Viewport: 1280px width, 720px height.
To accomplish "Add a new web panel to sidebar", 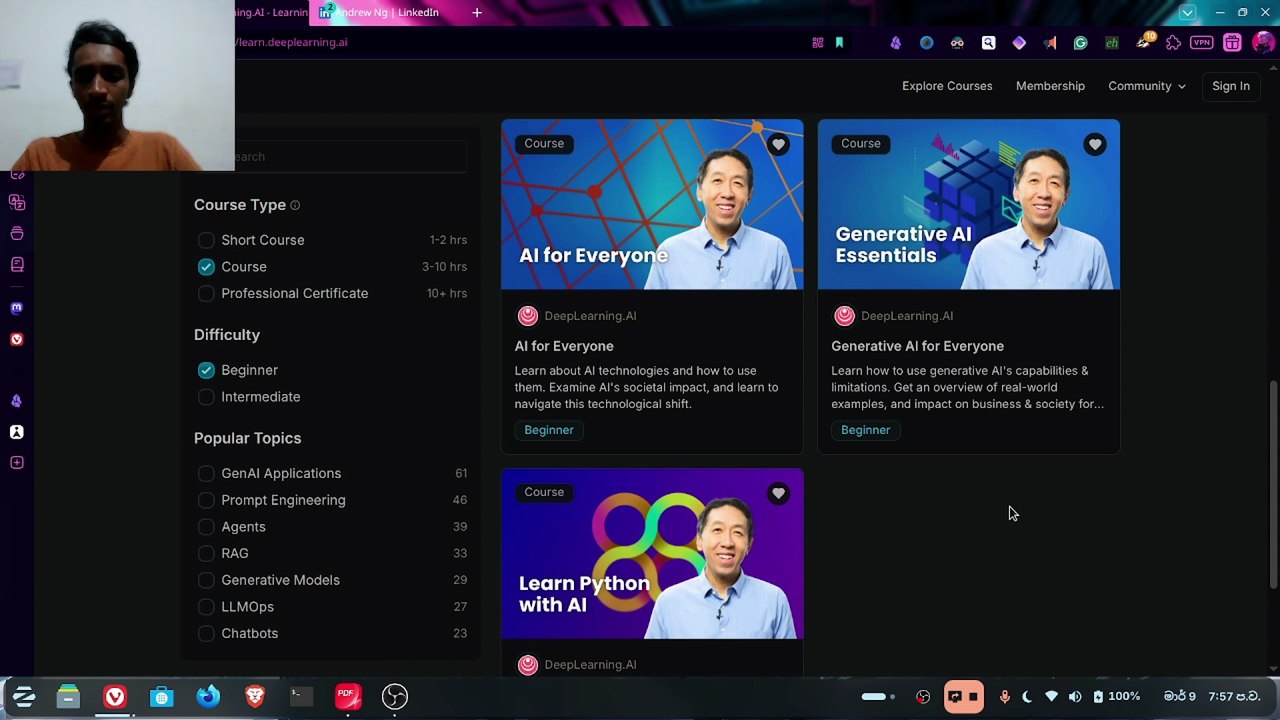I will pos(16,462).
